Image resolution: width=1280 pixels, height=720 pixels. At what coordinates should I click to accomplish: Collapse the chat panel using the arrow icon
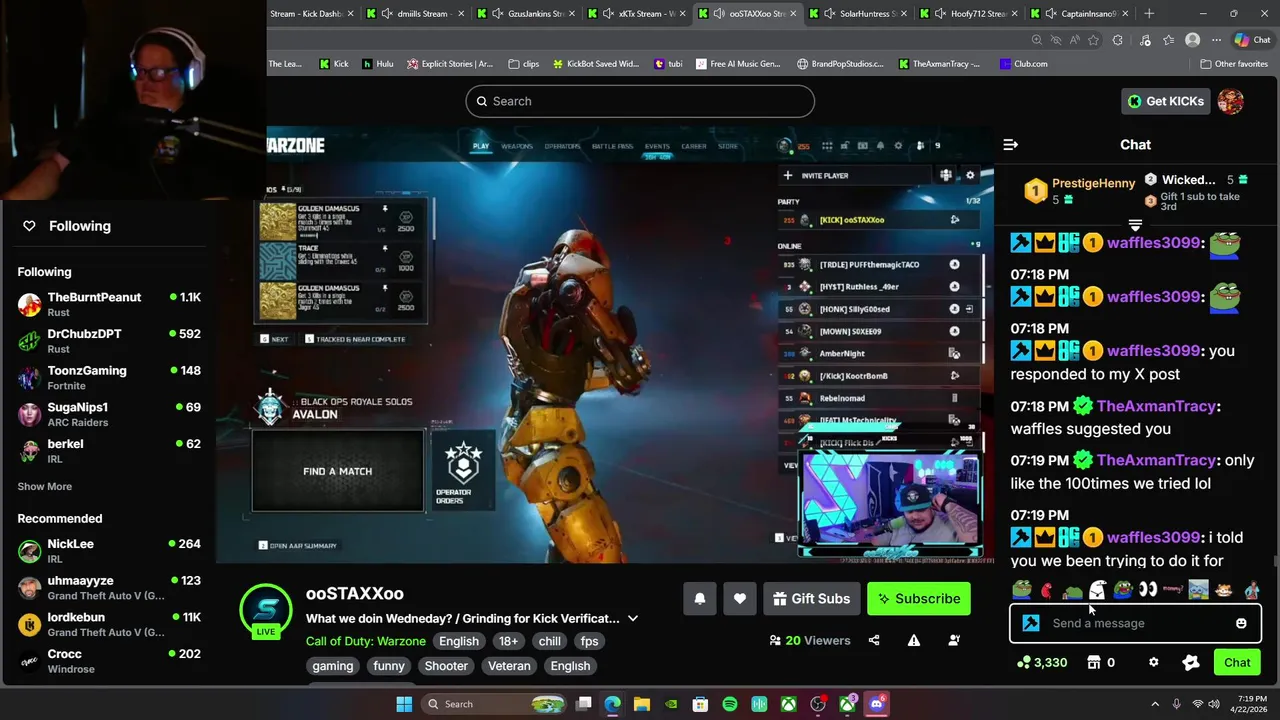click(1010, 145)
